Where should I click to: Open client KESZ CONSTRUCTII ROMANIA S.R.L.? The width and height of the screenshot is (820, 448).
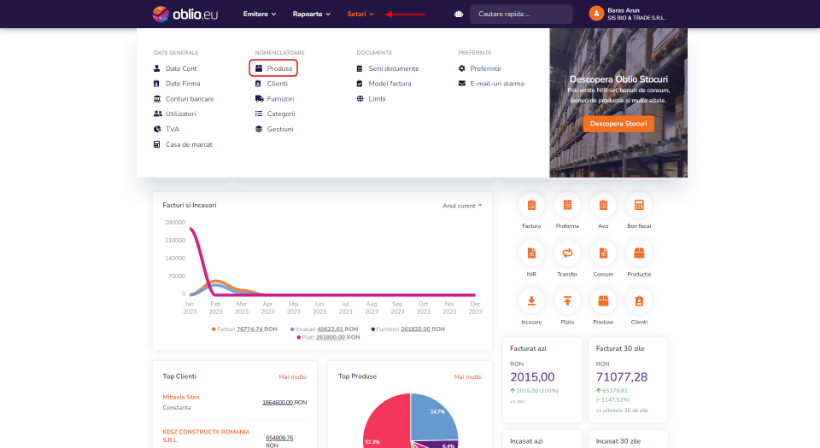pos(206,436)
